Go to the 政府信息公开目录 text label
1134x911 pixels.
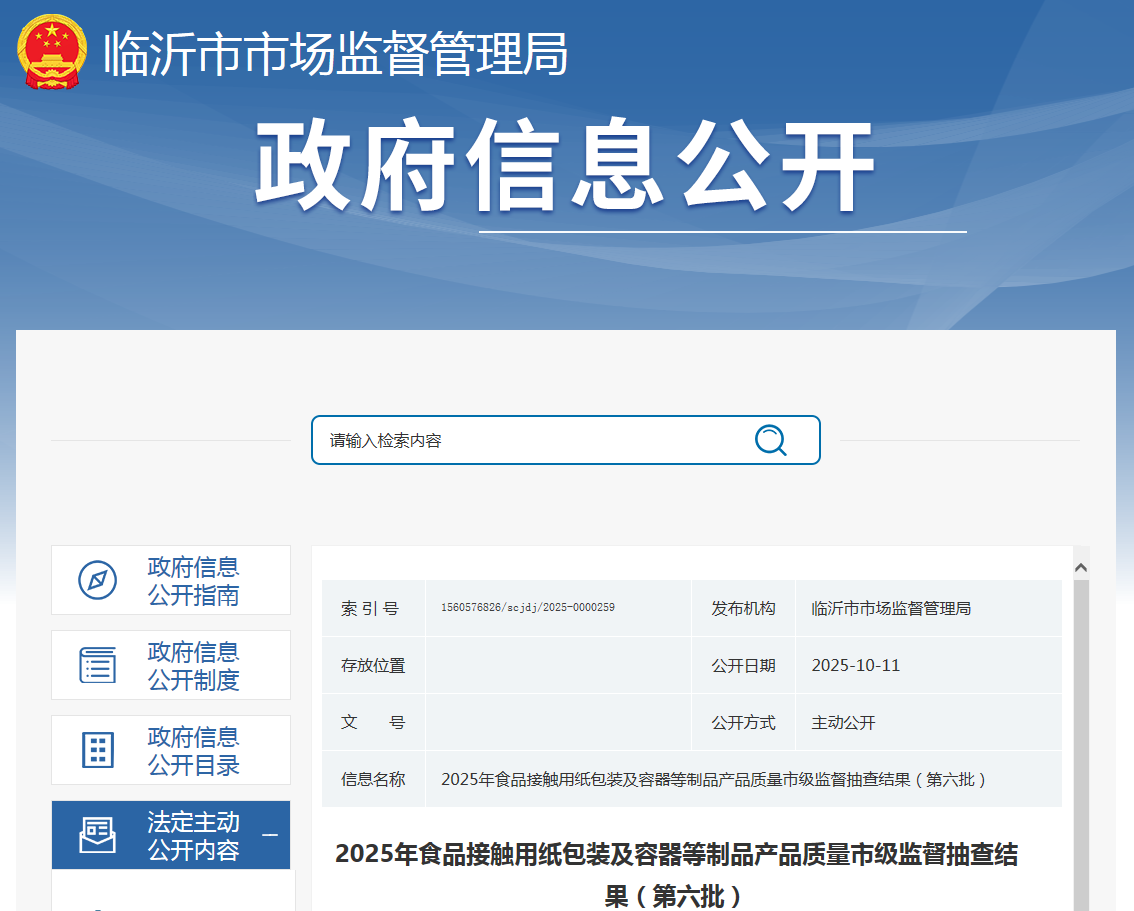pos(194,751)
